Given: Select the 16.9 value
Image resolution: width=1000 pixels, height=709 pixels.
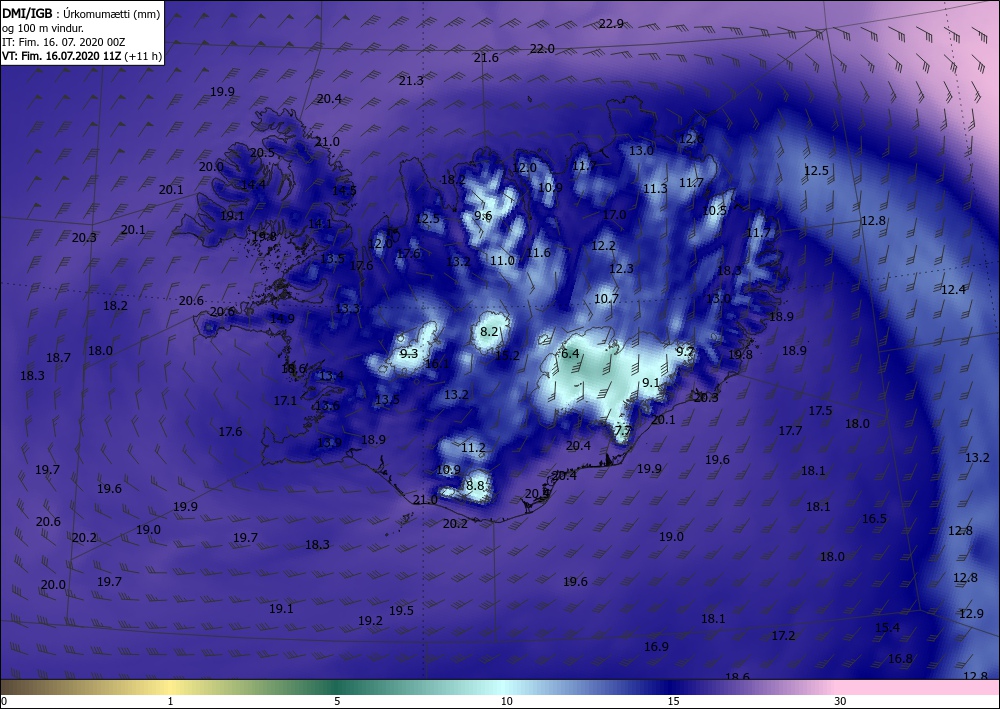Looking at the screenshot, I should 656,647.
